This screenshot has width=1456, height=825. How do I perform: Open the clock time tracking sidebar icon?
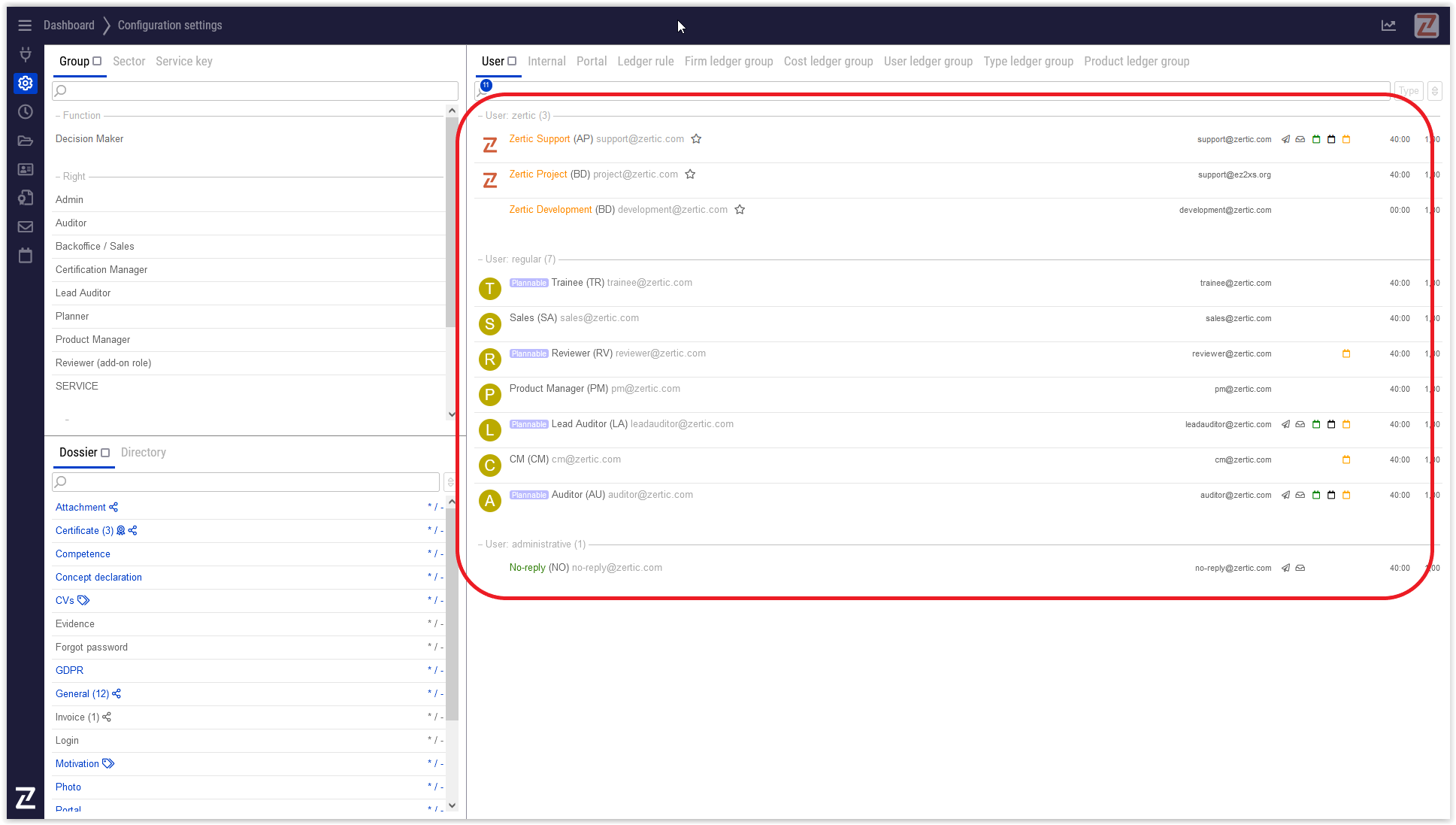[x=25, y=112]
